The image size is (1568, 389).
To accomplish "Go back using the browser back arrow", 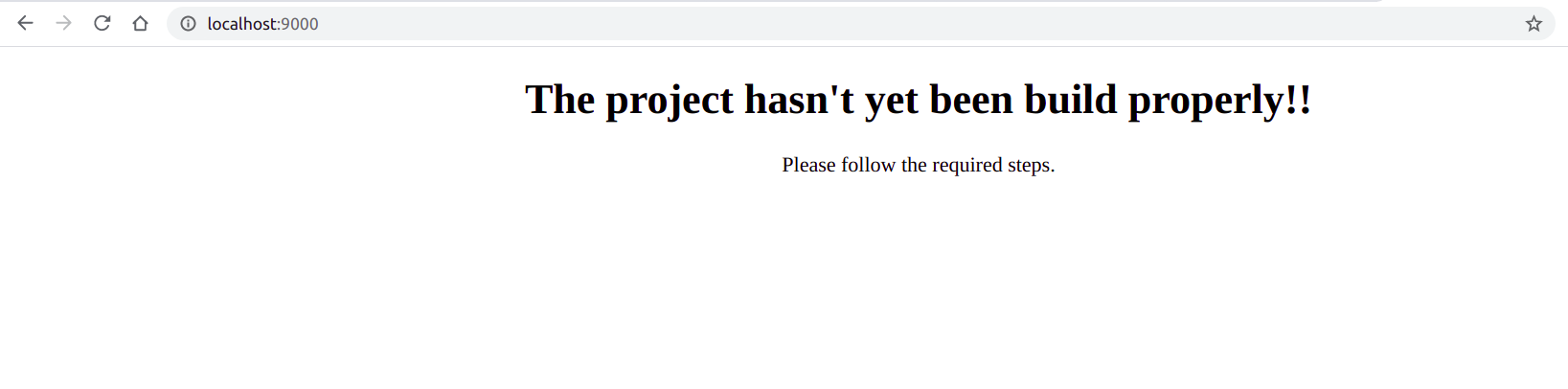I will tap(25, 23).
